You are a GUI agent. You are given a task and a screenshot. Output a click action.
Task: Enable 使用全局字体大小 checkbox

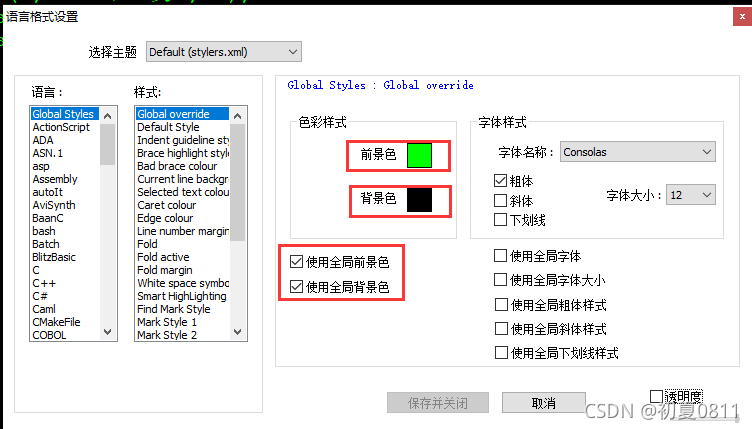(500, 279)
